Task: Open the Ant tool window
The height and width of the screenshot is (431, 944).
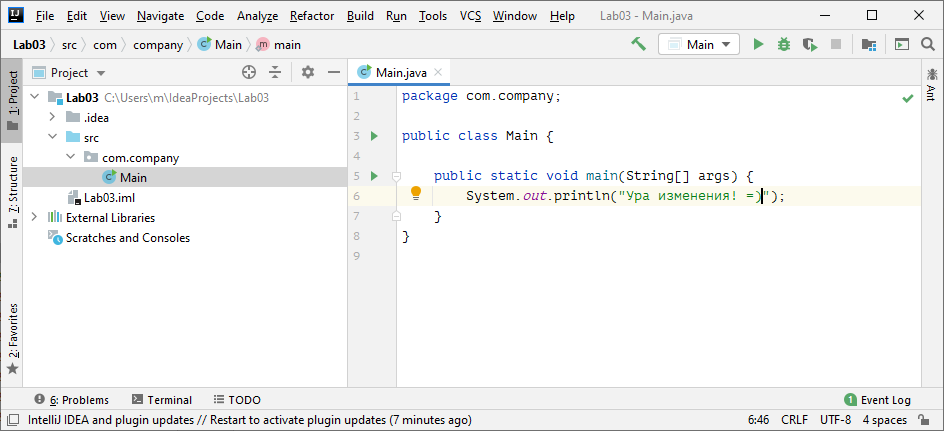Action: (932, 84)
